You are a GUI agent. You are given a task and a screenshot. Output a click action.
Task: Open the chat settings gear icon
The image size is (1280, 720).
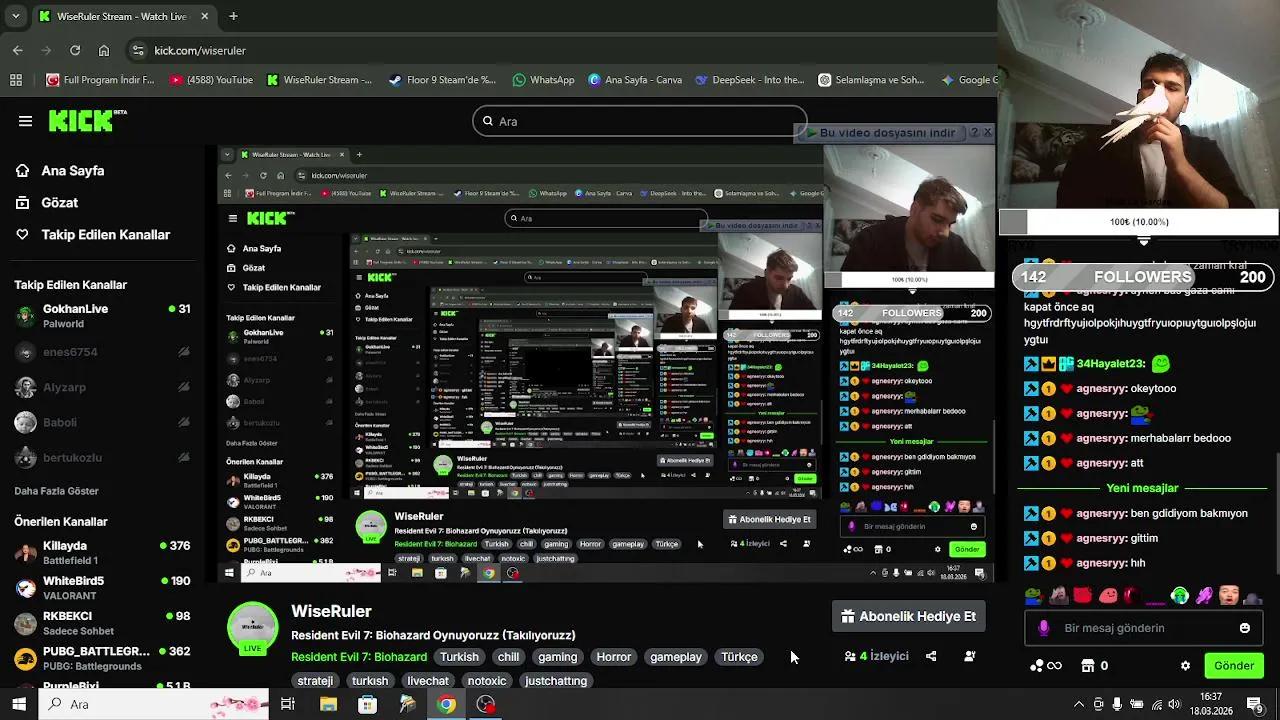pos(1185,666)
